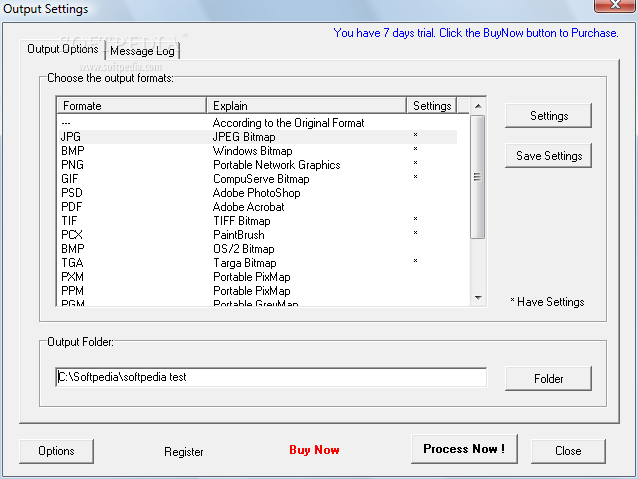Select the TIF TIFF Bitmap row
Image resolution: width=638 pixels, height=479 pixels.
tap(258, 221)
